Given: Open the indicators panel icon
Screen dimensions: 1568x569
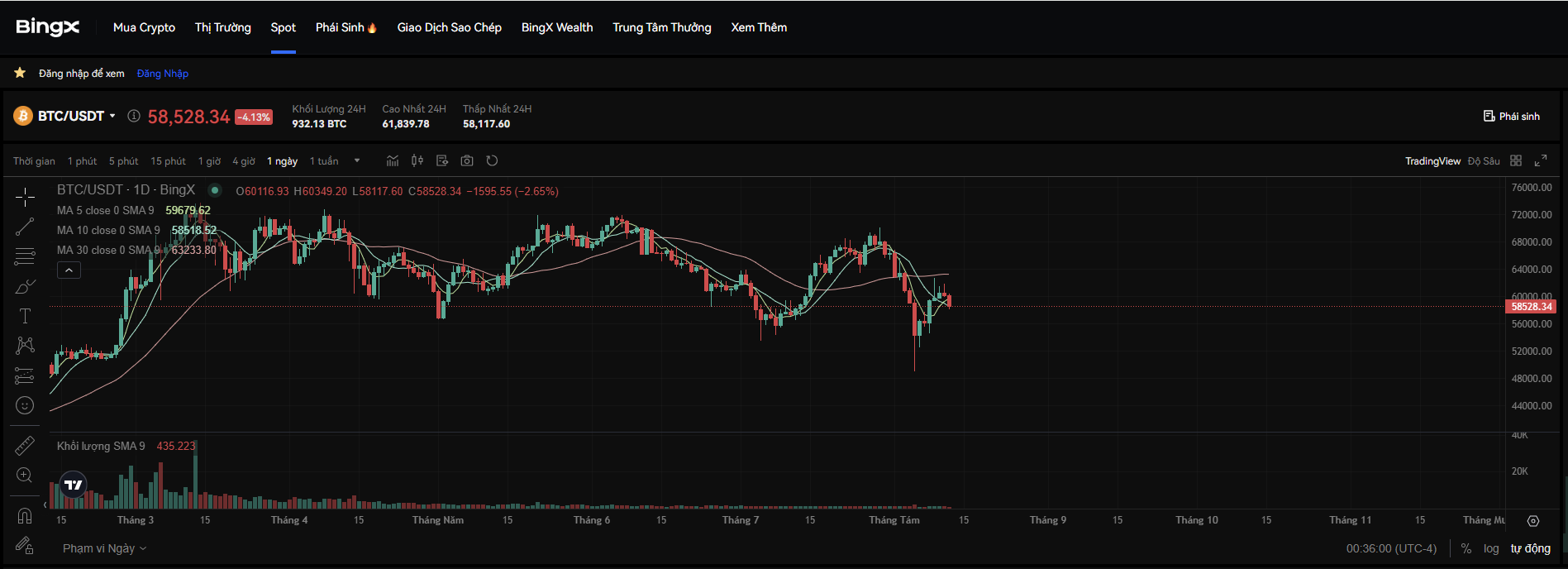Looking at the screenshot, I should coord(393,160).
